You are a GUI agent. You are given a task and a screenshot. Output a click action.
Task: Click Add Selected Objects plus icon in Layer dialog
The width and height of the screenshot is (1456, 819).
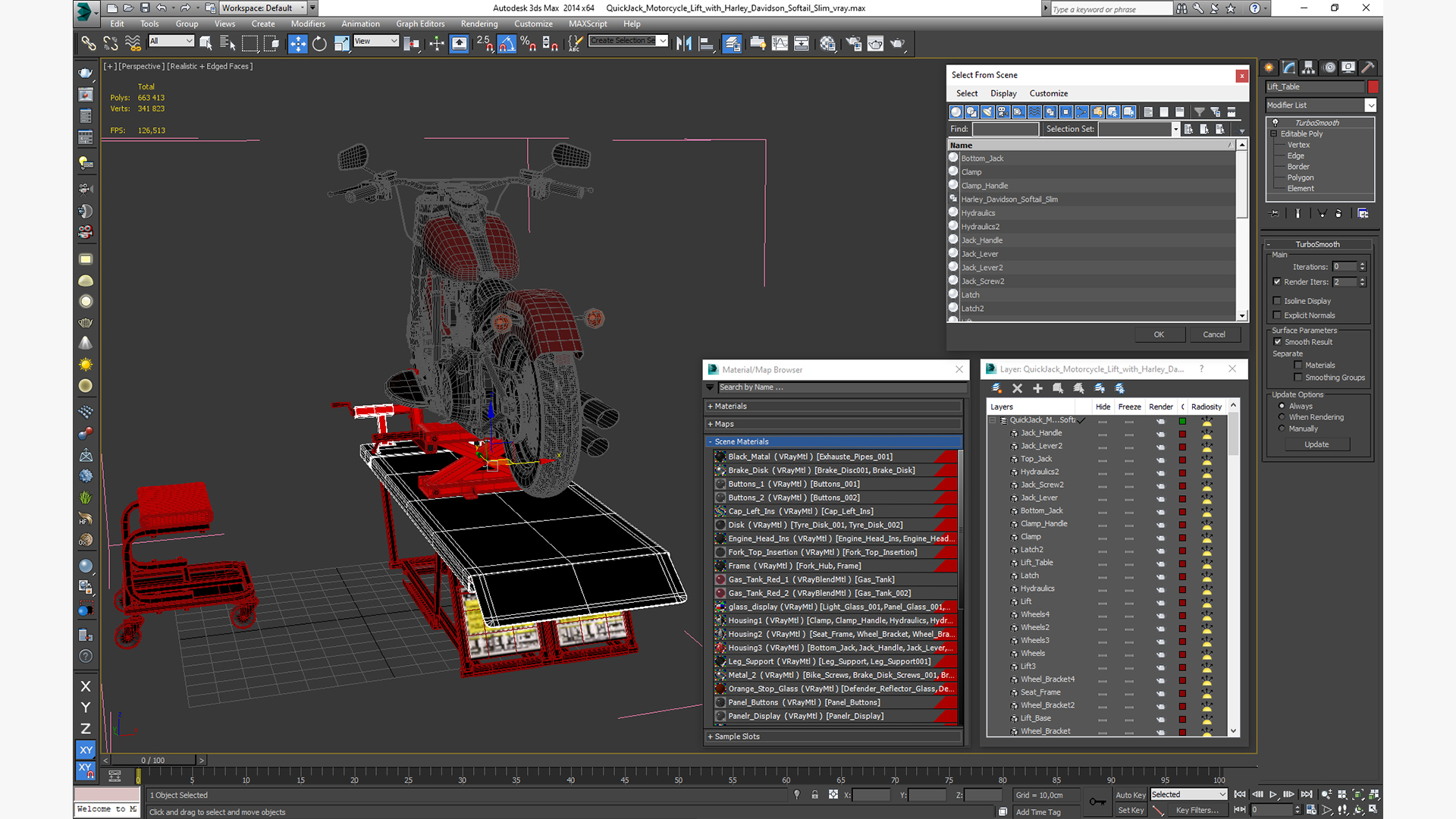1037,388
